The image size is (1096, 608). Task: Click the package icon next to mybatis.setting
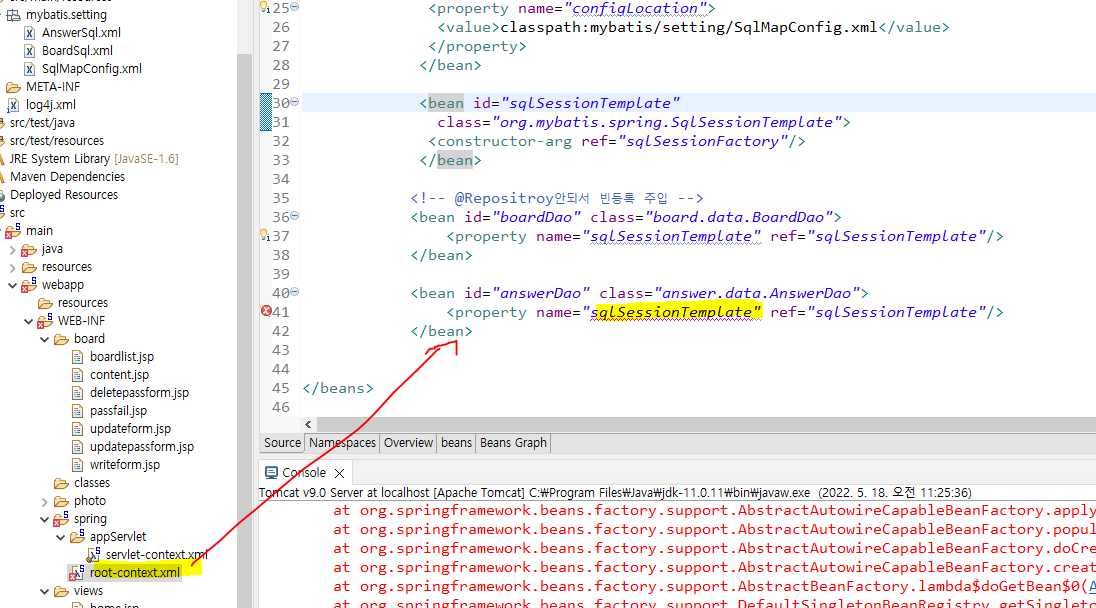[13, 15]
